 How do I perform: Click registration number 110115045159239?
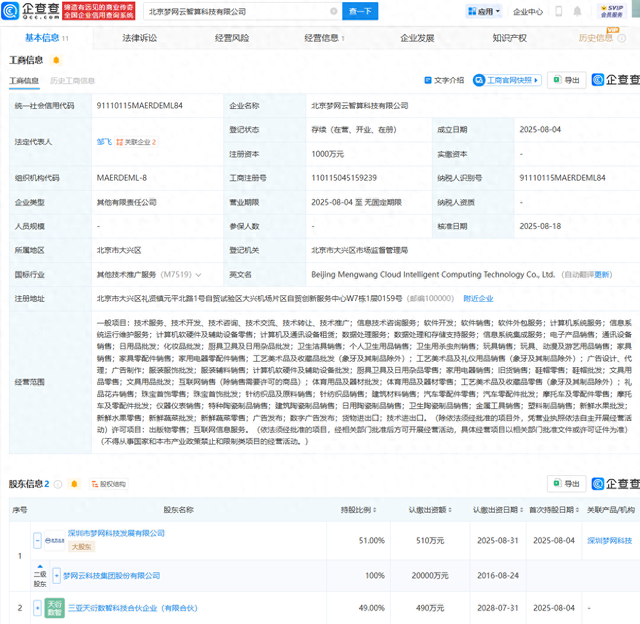(x=344, y=178)
